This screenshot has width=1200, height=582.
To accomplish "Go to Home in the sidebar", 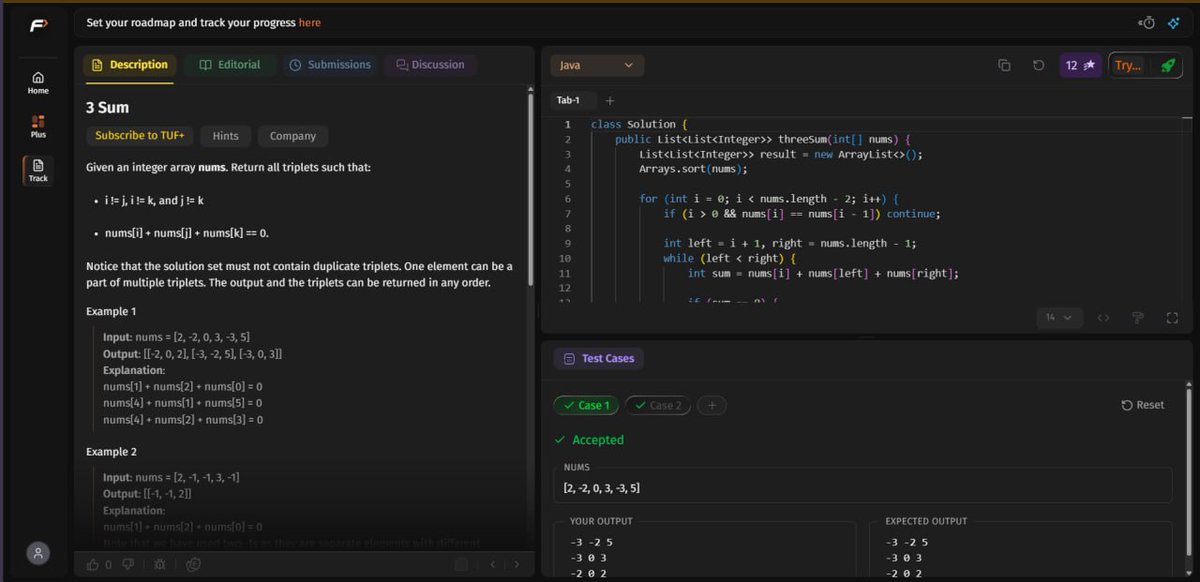I will pyautogui.click(x=38, y=82).
